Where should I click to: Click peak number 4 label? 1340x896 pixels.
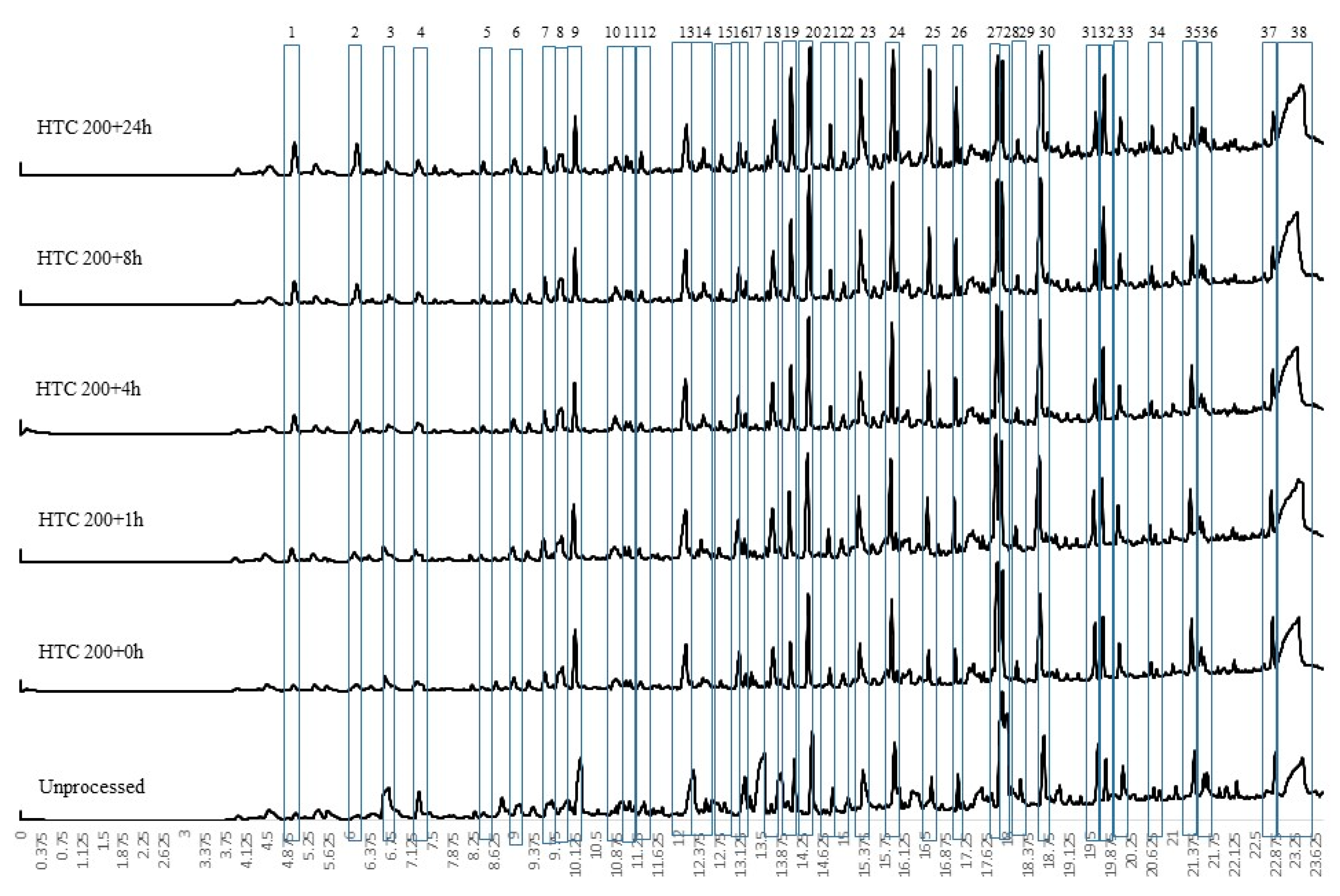[421, 33]
